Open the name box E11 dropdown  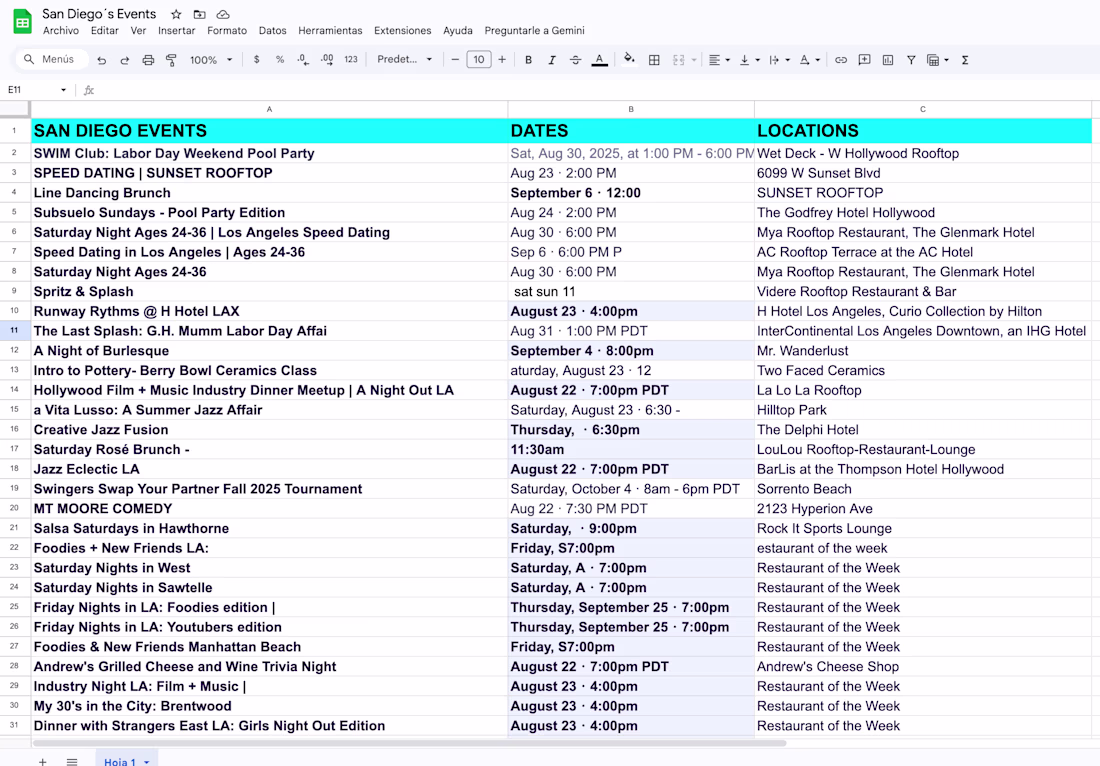(63, 90)
